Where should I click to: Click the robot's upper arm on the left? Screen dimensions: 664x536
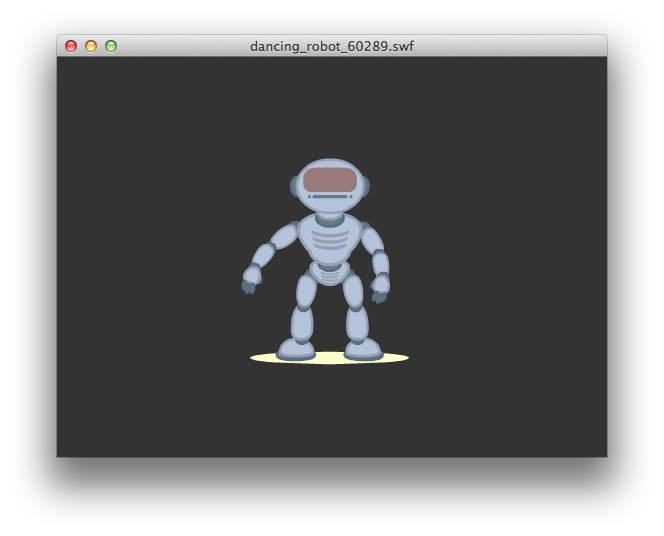pyautogui.click(x=284, y=237)
